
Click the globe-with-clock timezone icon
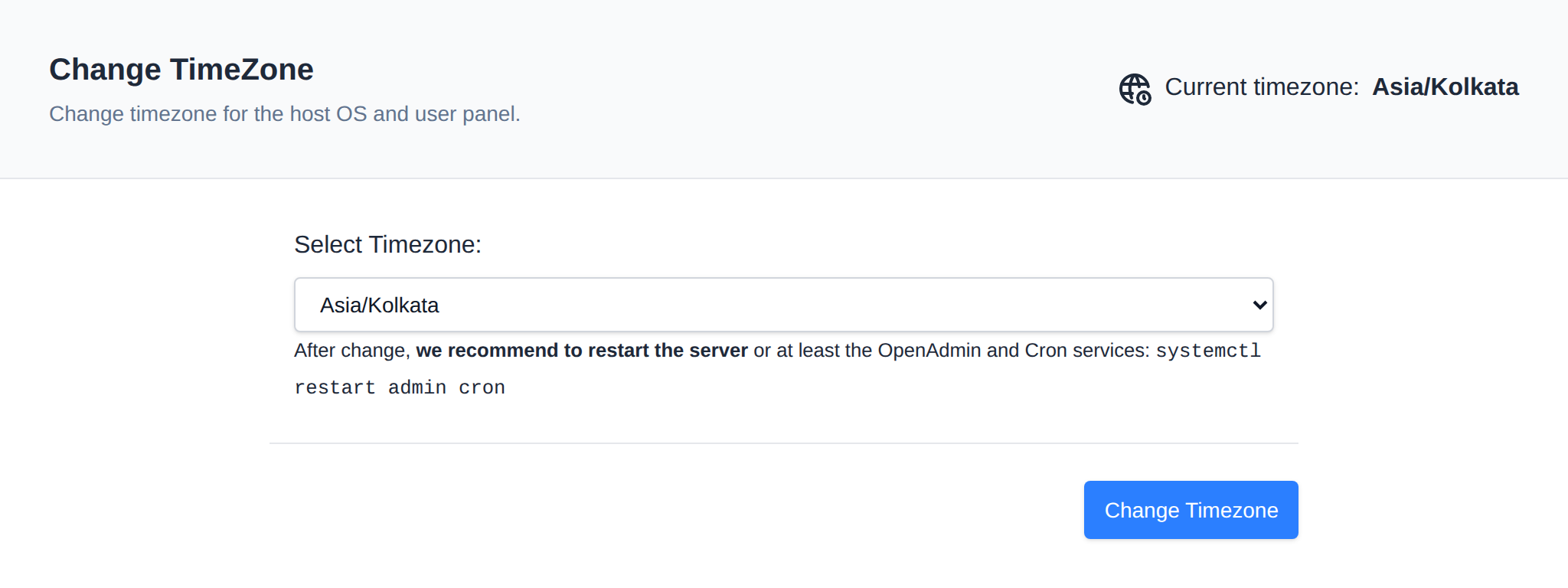tap(1135, 89)
